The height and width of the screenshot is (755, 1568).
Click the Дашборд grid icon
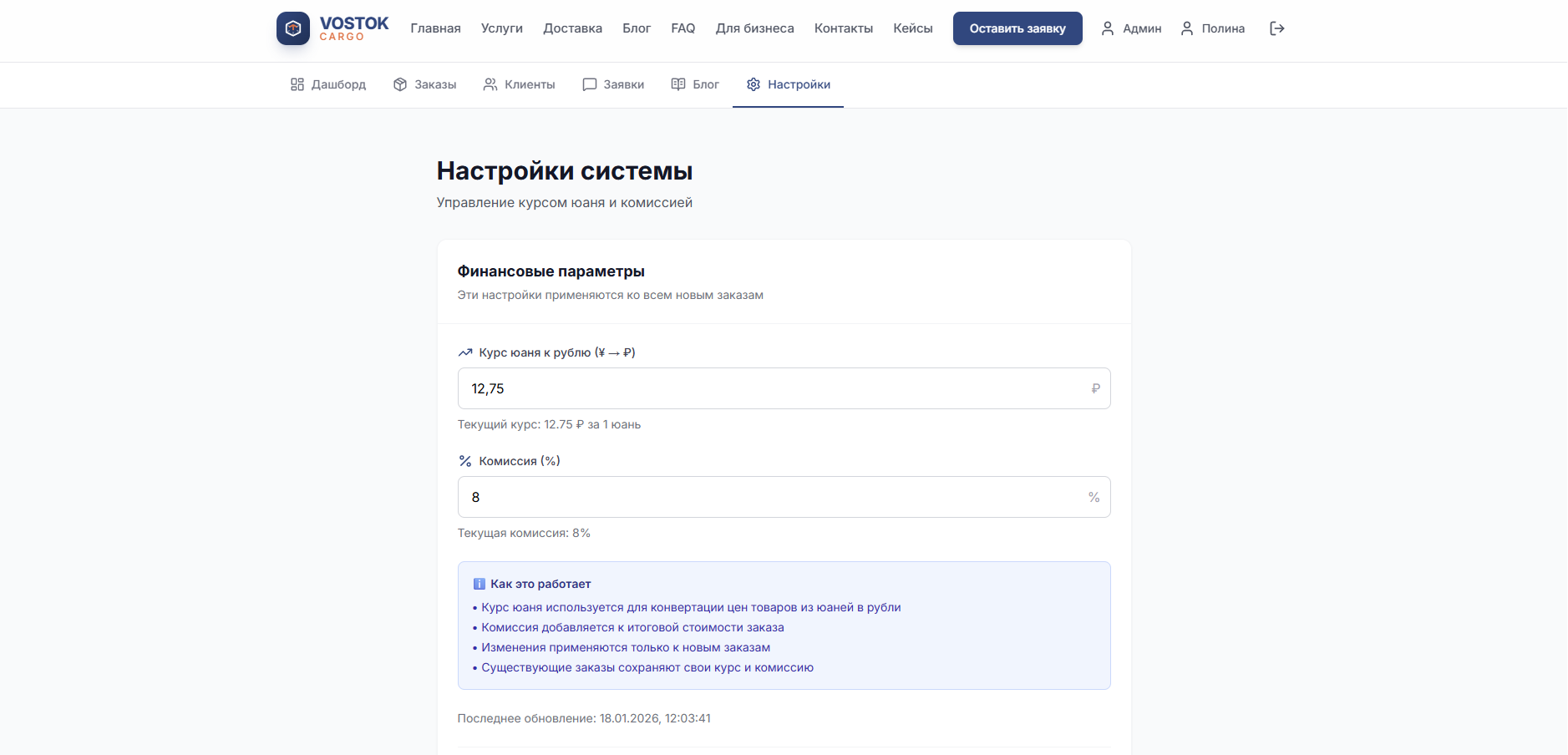297,84
